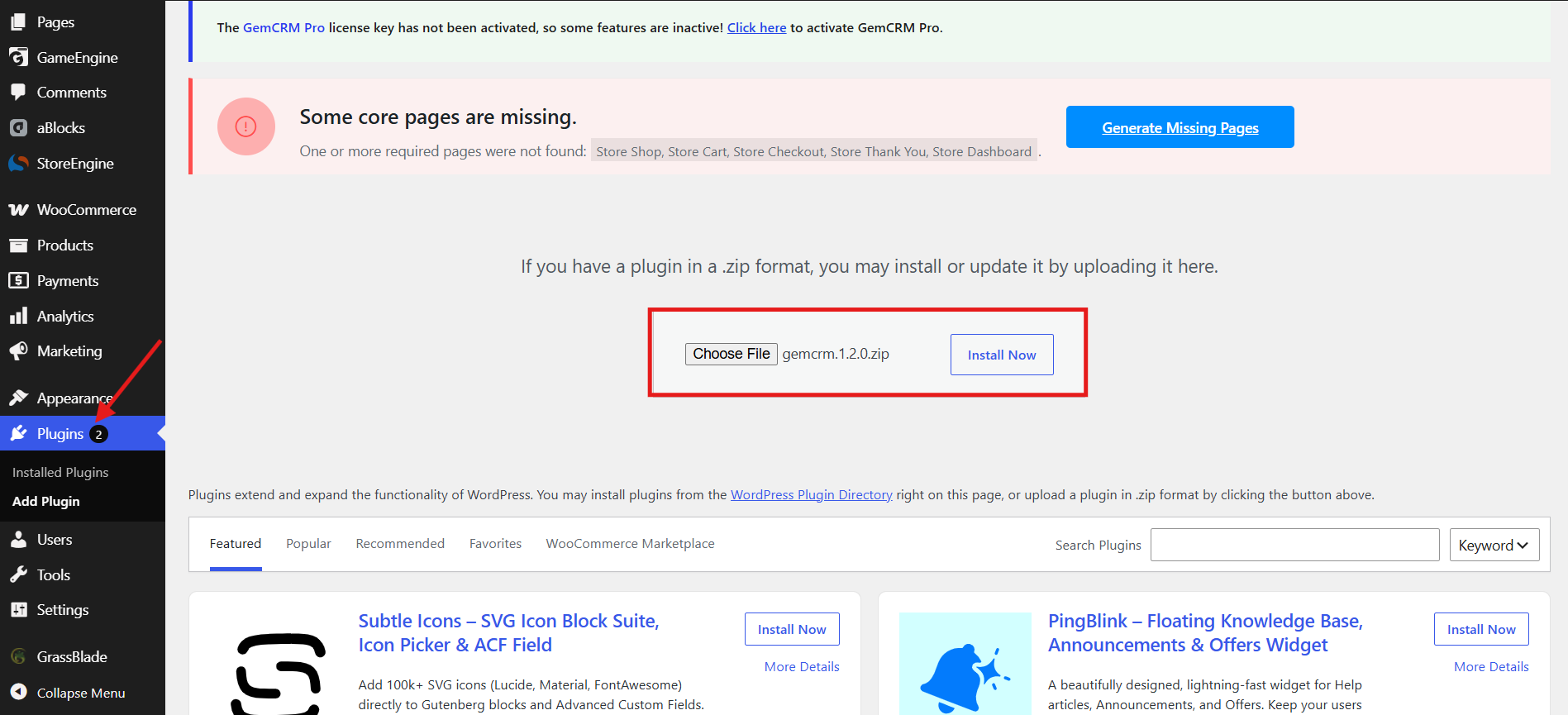The height and width of the screenshot is (715, 1568).
Task: Click the Plugins plug icon
Action: click(18, 433)
